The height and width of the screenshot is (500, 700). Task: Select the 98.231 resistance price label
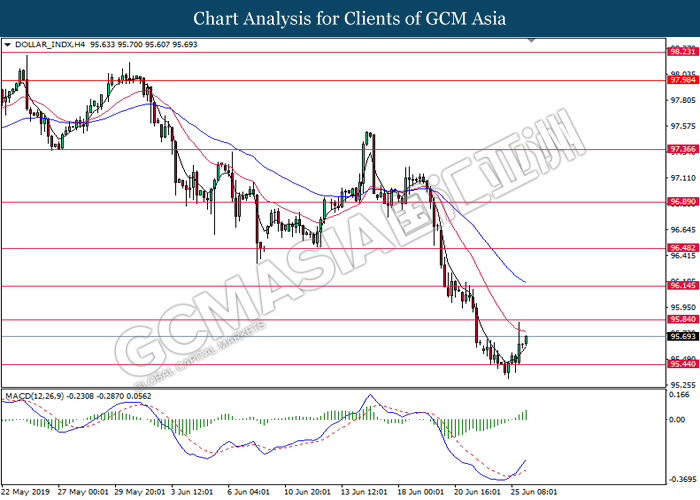coord(681,51)
